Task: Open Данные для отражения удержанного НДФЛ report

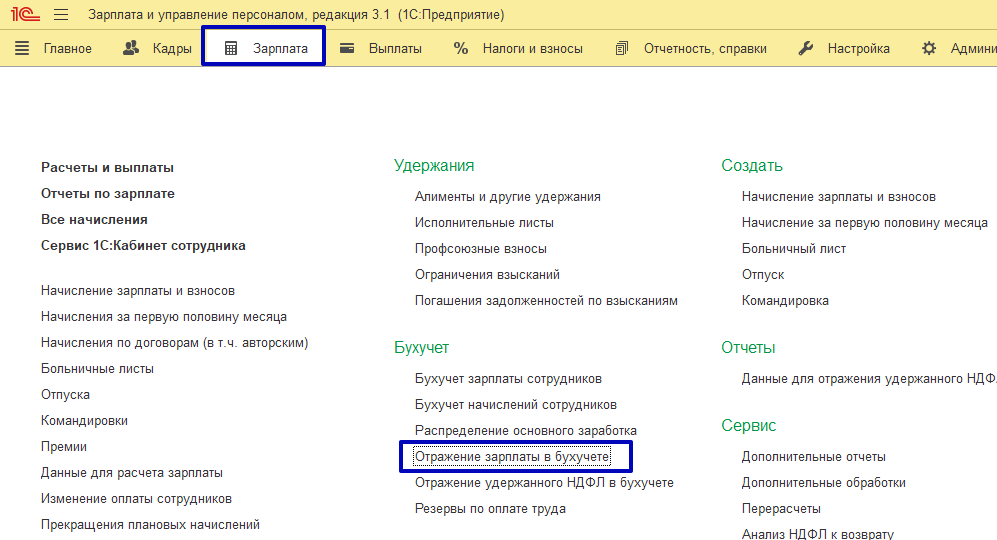Action: point(869,379)
